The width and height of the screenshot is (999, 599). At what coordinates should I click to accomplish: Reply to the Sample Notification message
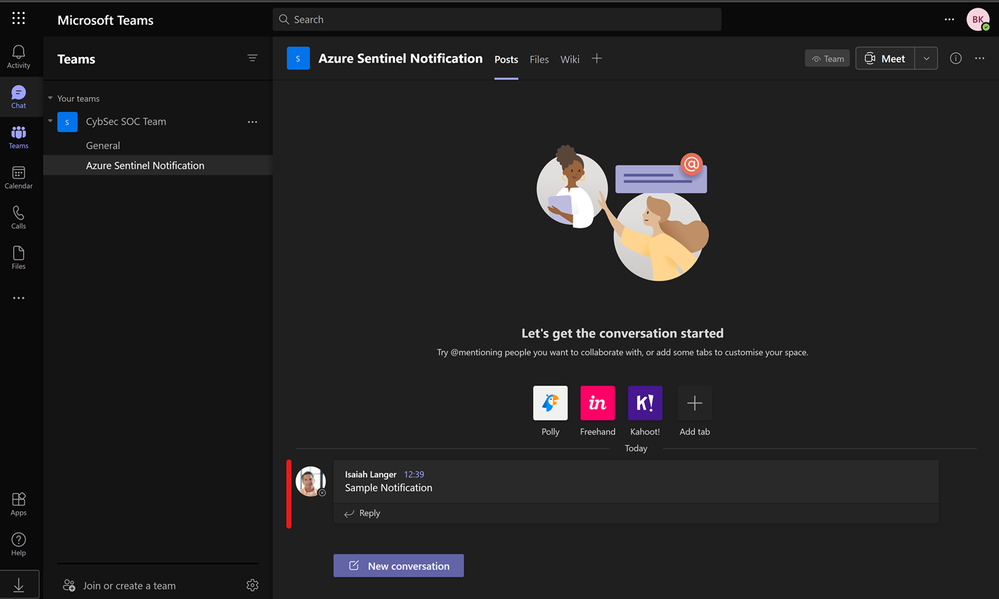(x=363, y=513)
